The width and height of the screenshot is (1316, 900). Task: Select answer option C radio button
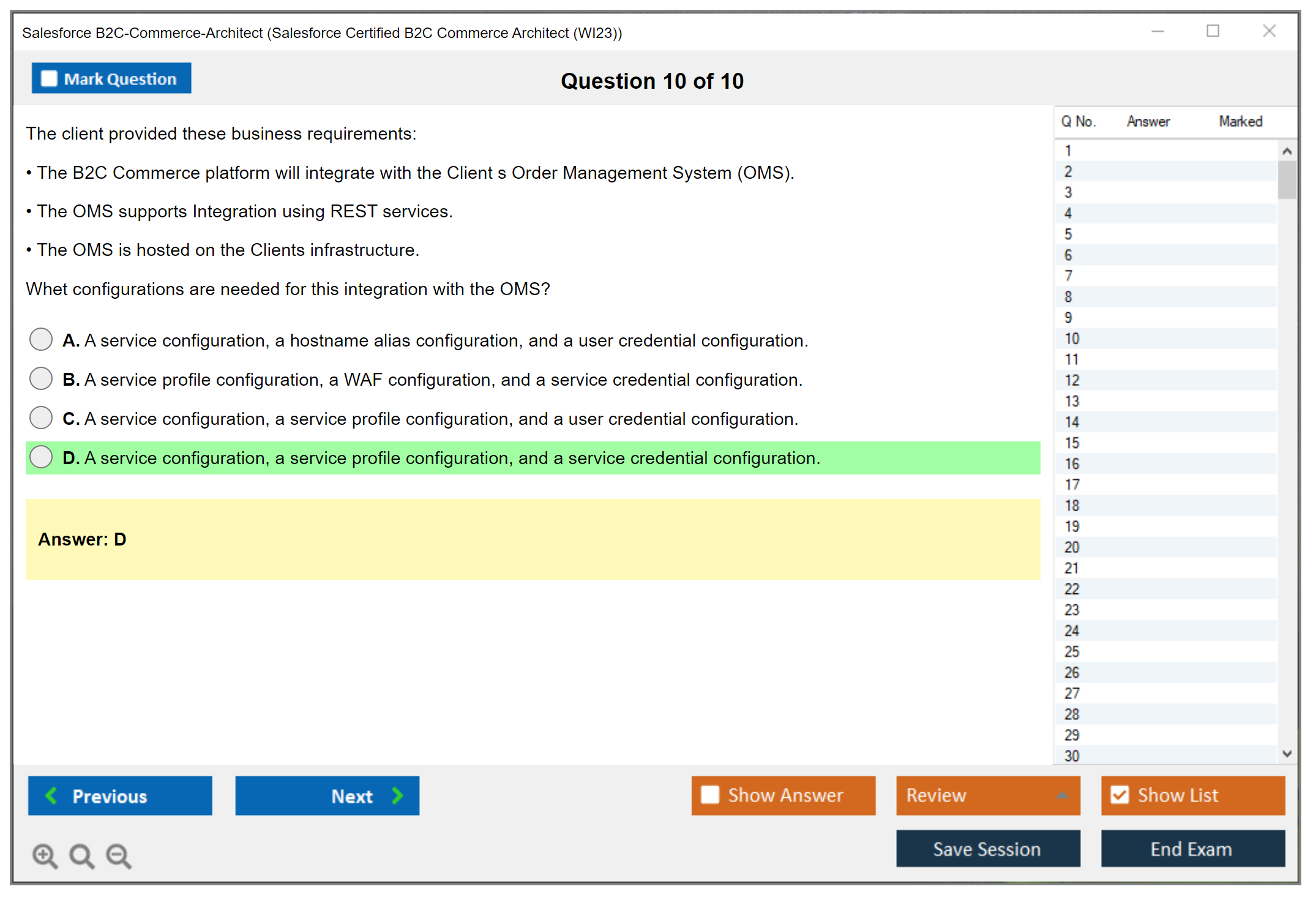click(41, 418)
